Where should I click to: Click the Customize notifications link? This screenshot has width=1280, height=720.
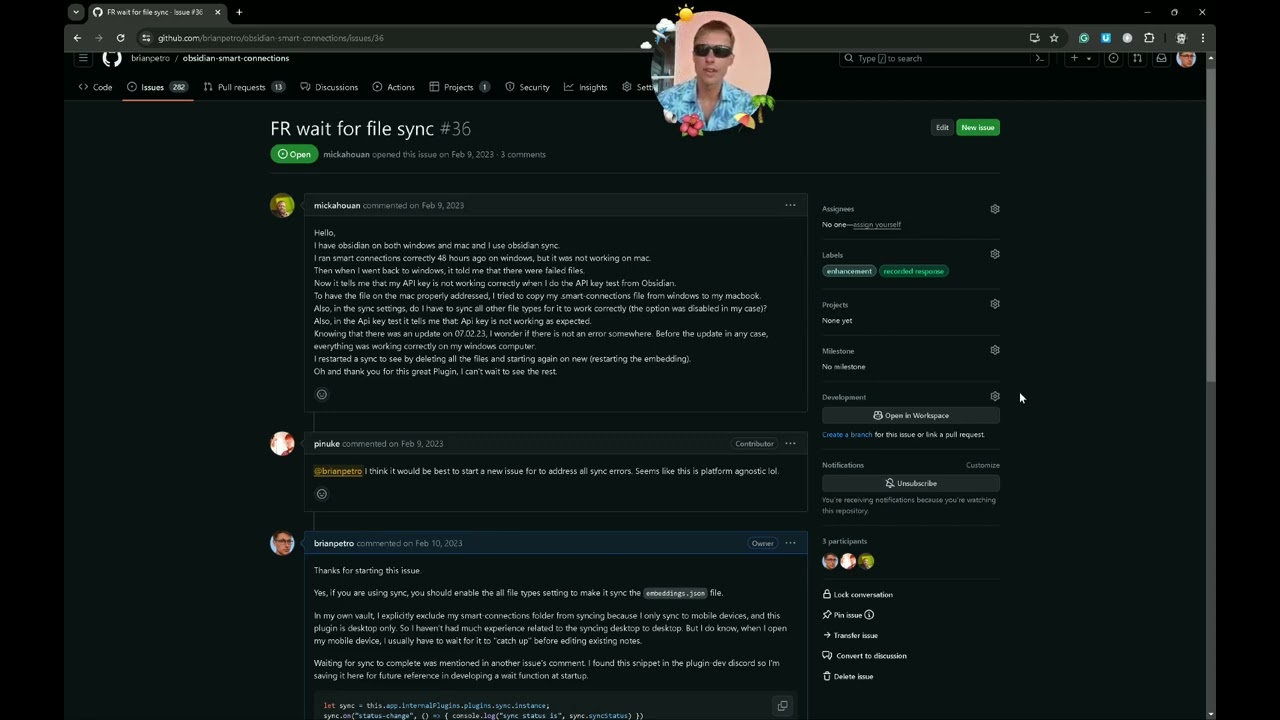983,465
